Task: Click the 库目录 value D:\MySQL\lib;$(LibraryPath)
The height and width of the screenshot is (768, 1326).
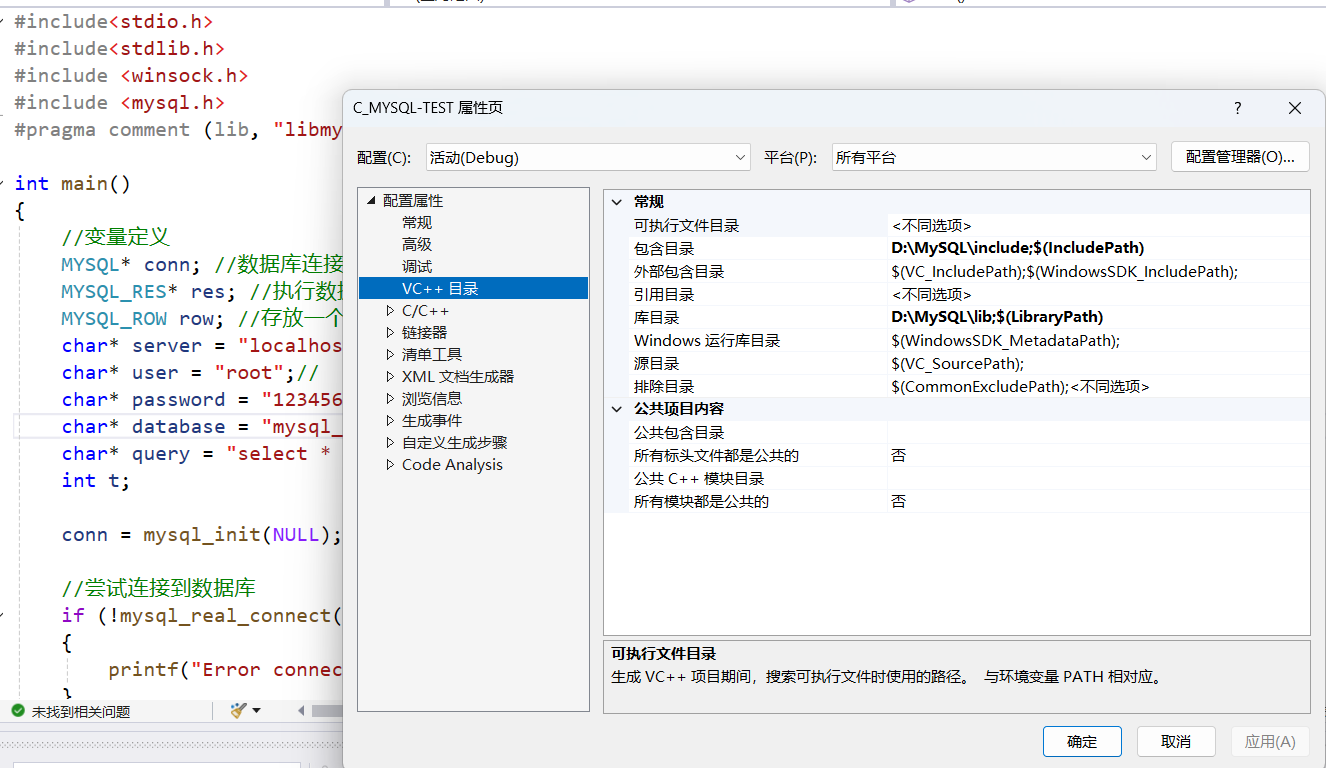Action: tap(997, 317)
